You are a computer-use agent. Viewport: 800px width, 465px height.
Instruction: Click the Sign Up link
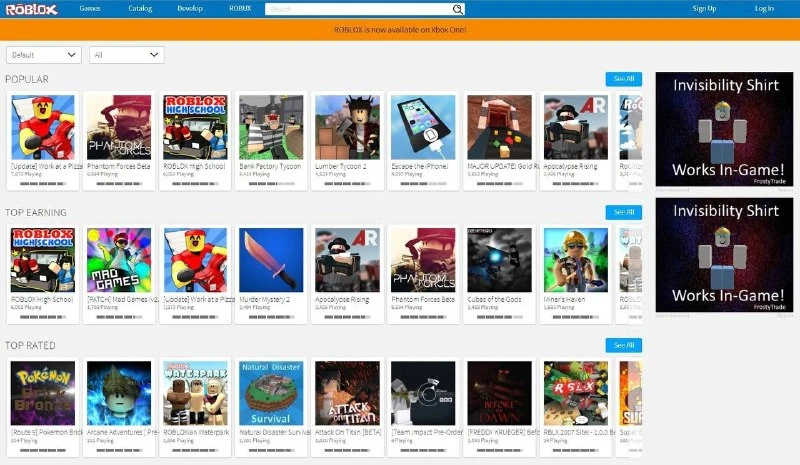click(x=704, y=8)
